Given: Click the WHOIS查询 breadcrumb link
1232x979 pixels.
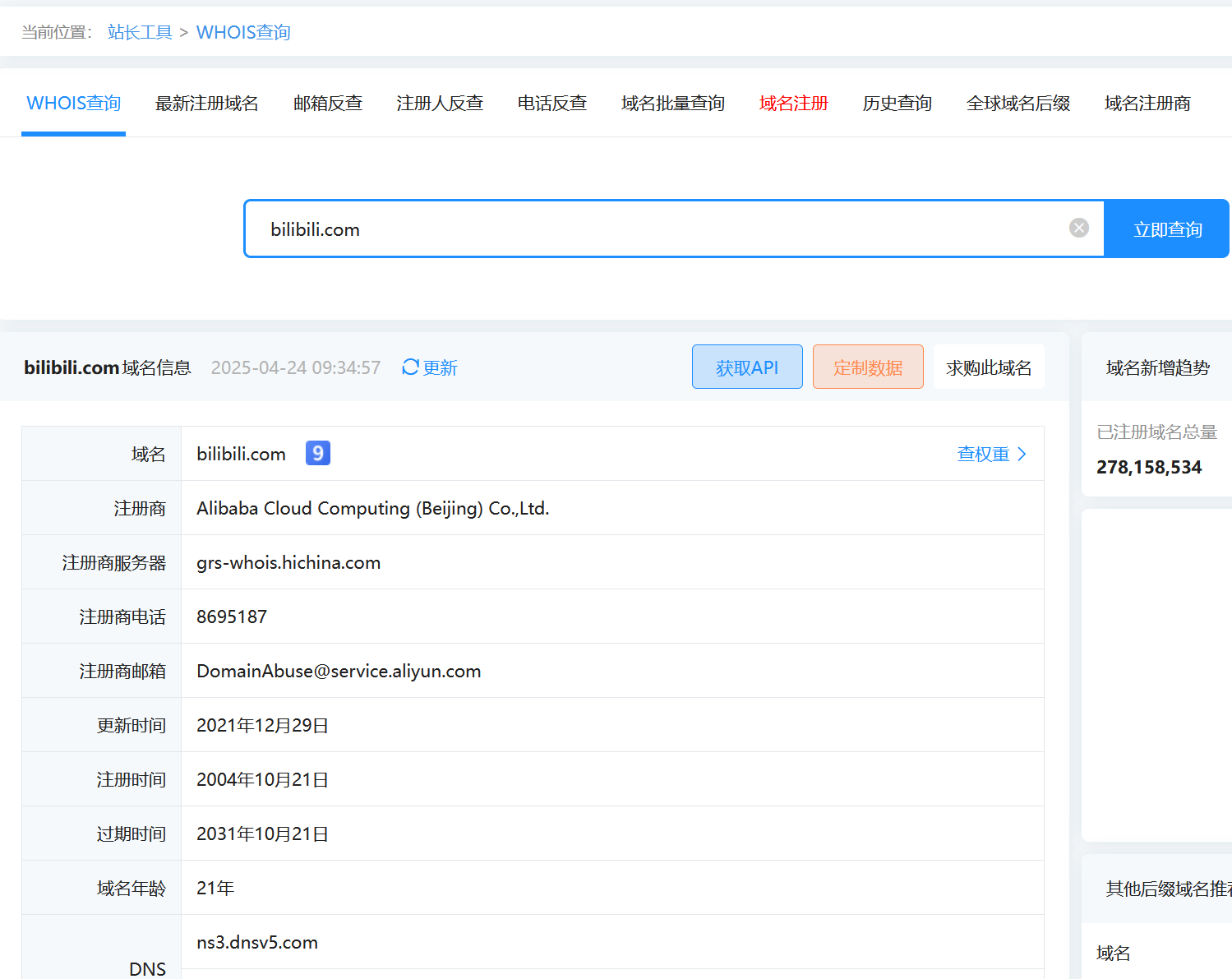Looking at the screenshot, I should (243, 32).
